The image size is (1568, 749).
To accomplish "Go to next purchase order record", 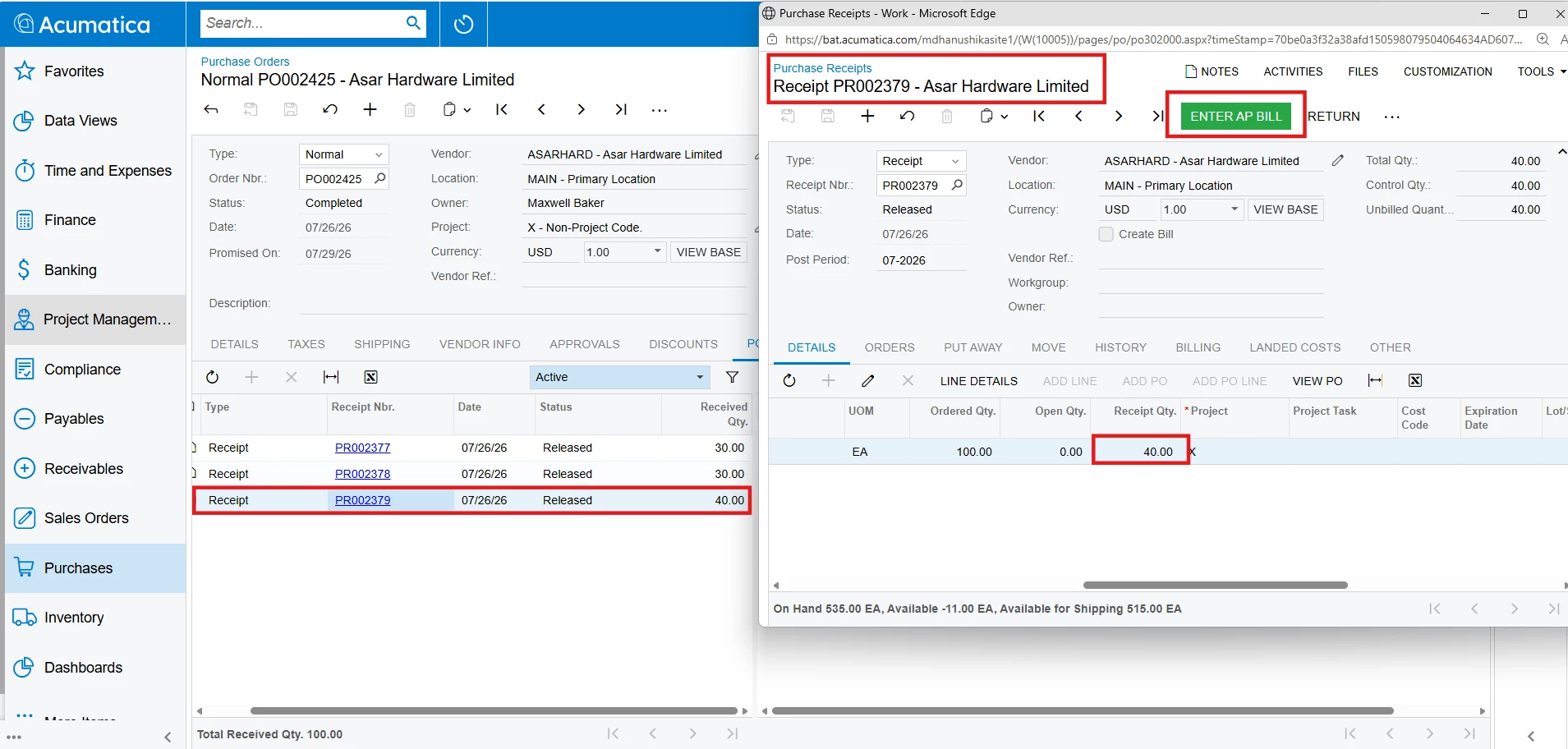I will click(x=581, y=109).
